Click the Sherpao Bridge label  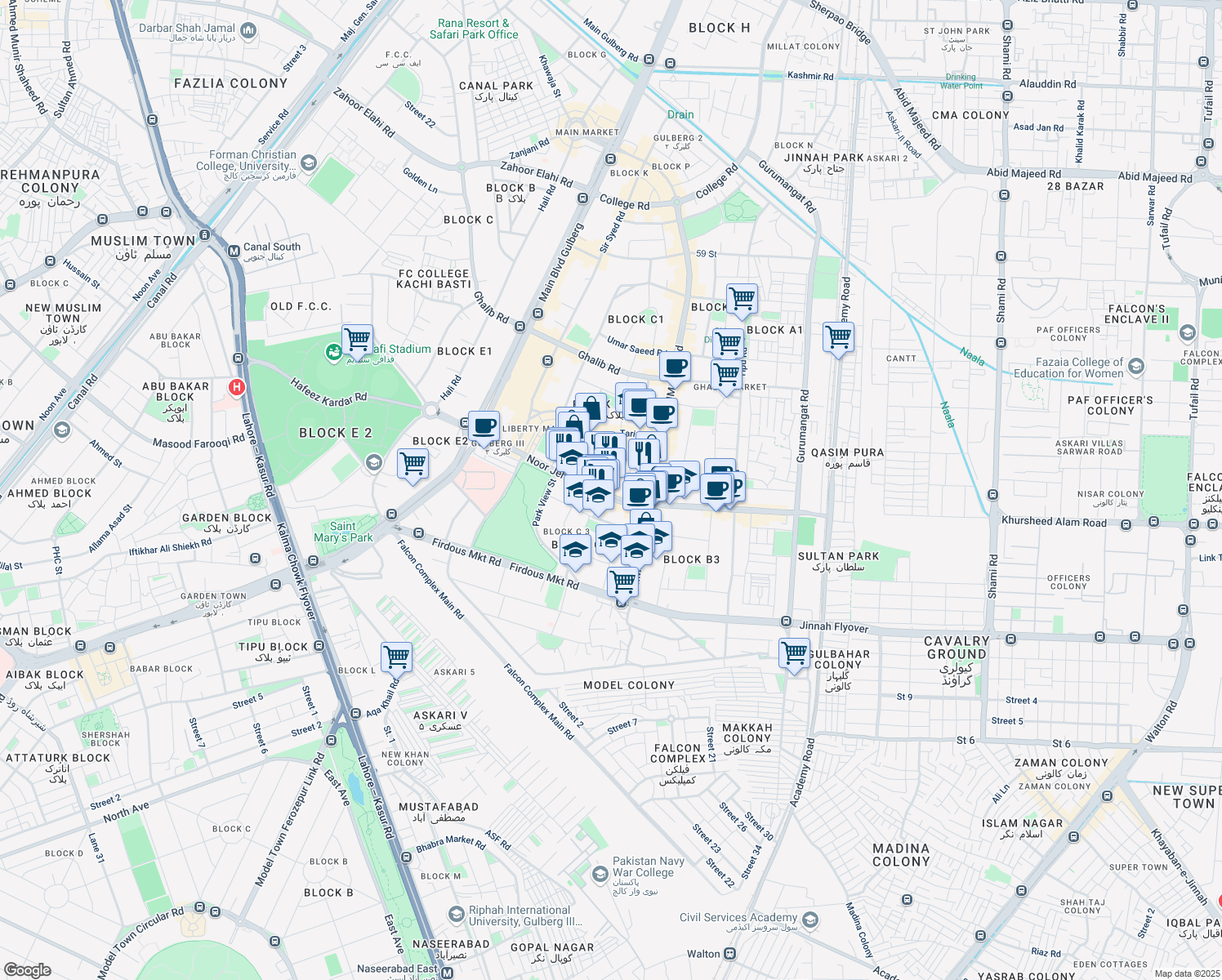(840, 22)
